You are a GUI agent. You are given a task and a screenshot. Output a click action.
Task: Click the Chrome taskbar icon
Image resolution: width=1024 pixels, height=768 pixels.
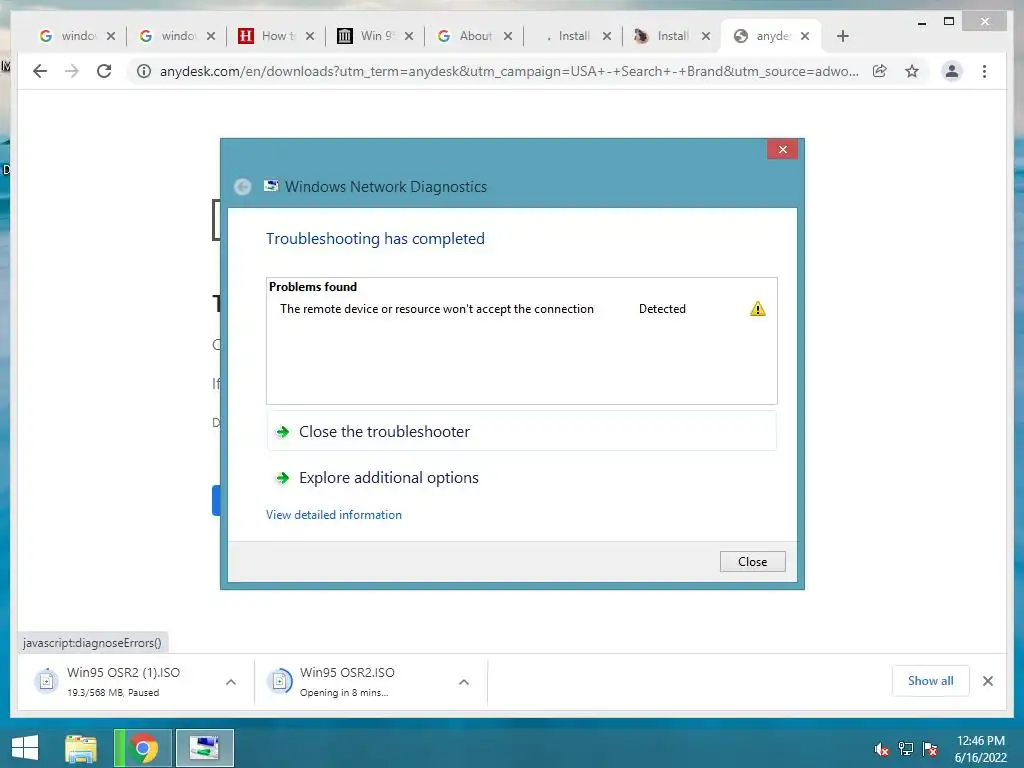[143, 748]
